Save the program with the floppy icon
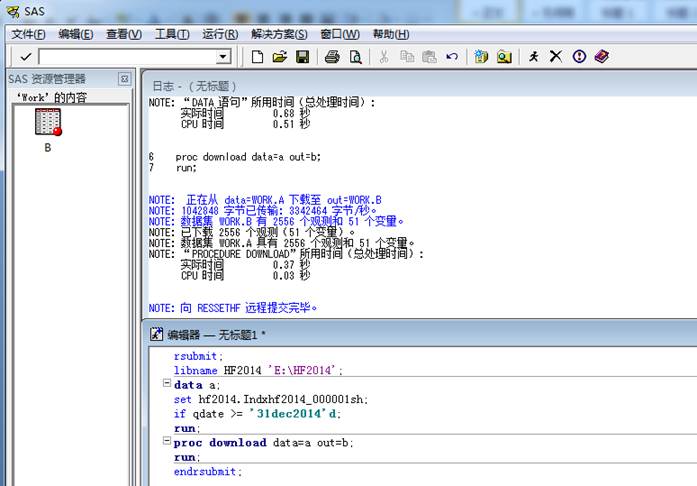Viewport: 697px width, 486px height. [302, 57]
